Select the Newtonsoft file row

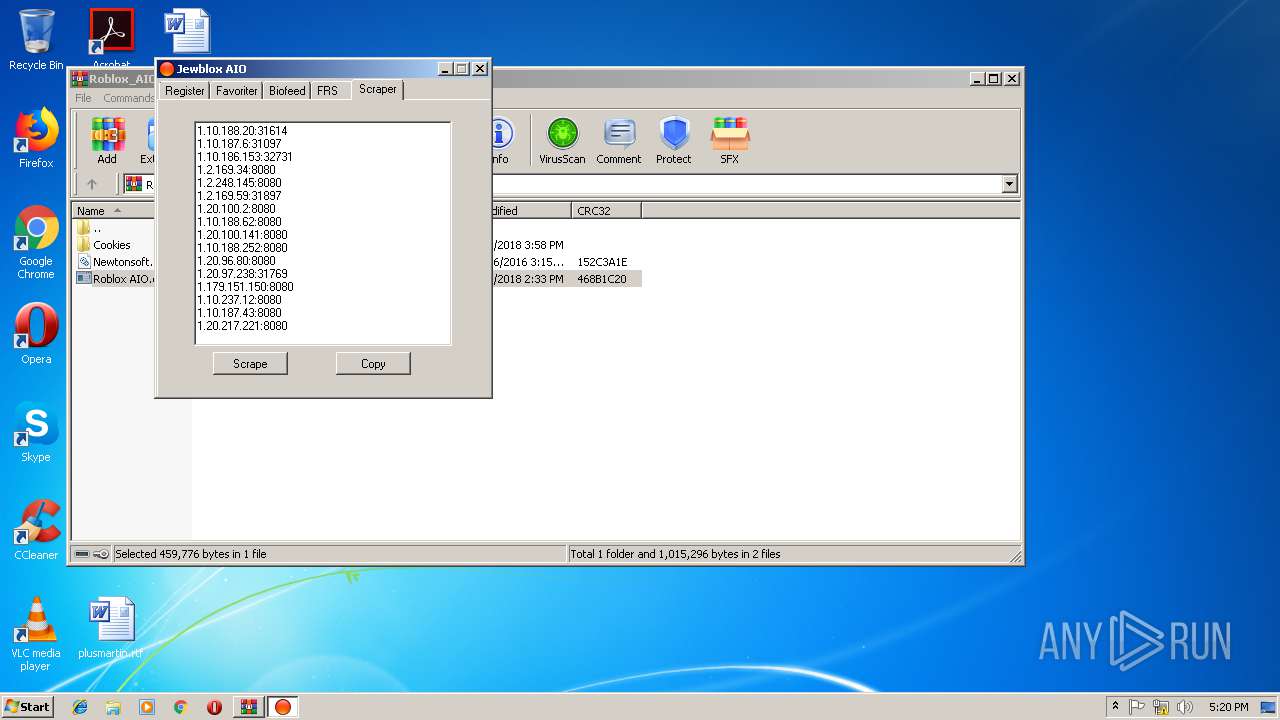(113, 262)
